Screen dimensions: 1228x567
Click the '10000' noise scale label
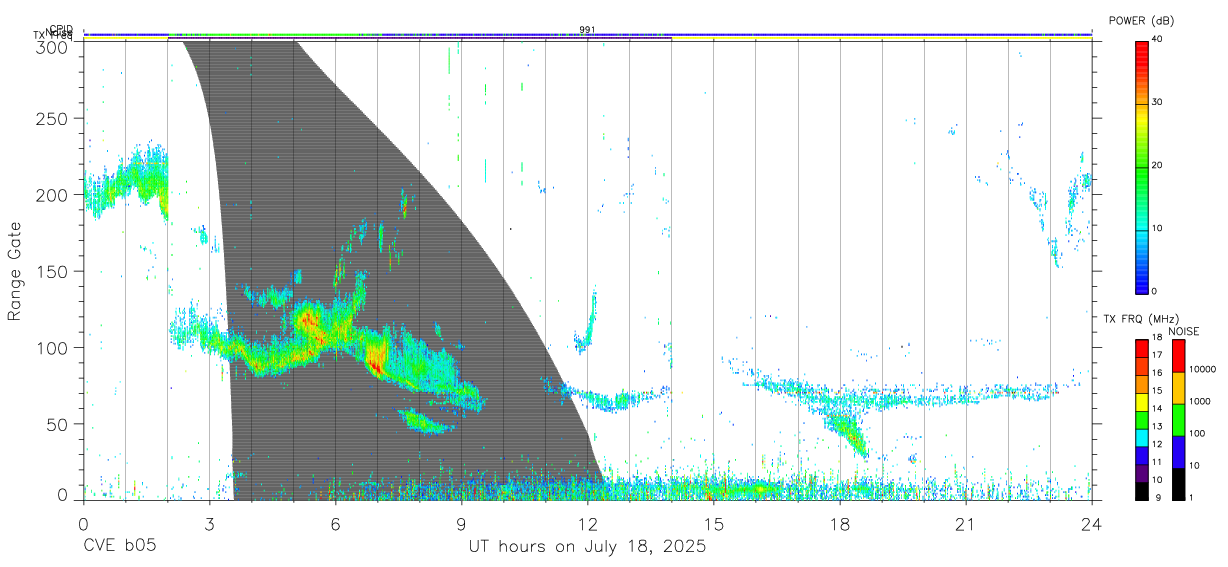tap(1202, 369)
